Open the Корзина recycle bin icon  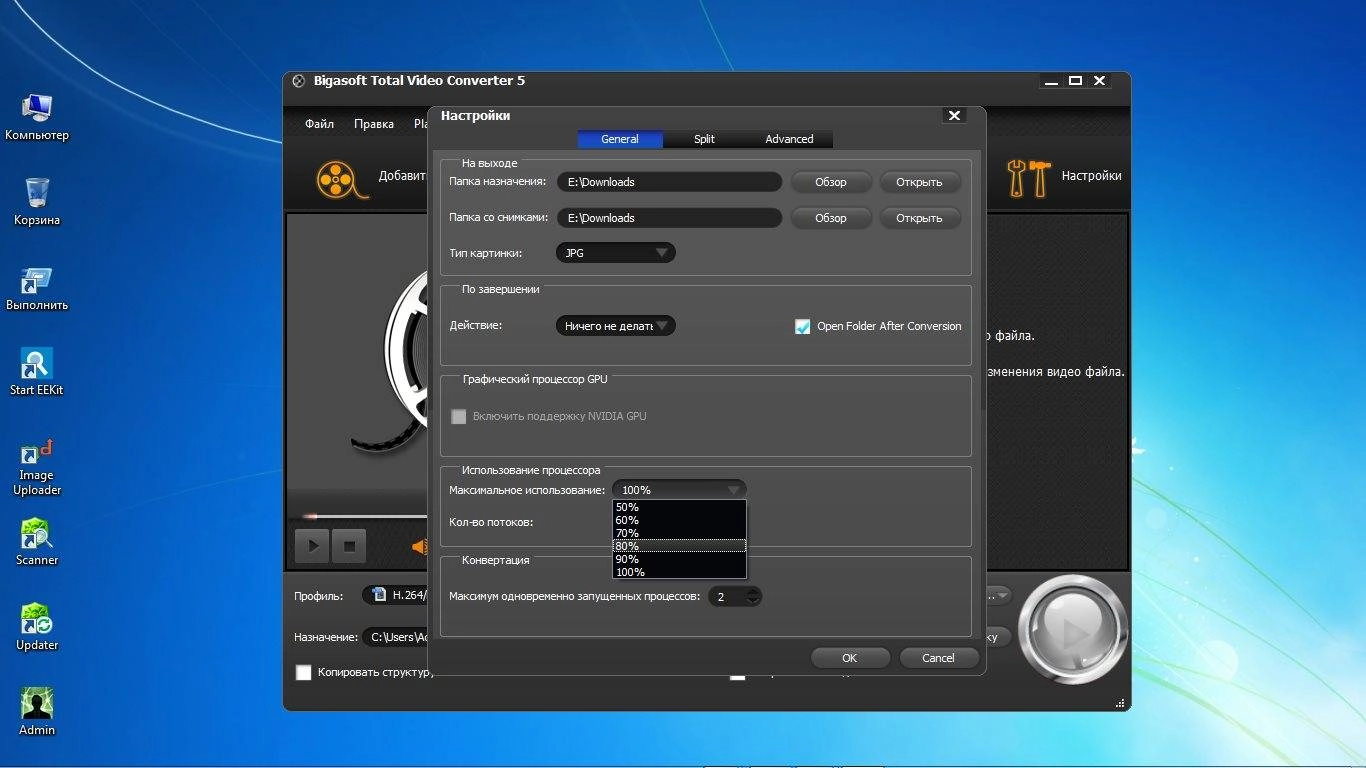coord(37,201)
